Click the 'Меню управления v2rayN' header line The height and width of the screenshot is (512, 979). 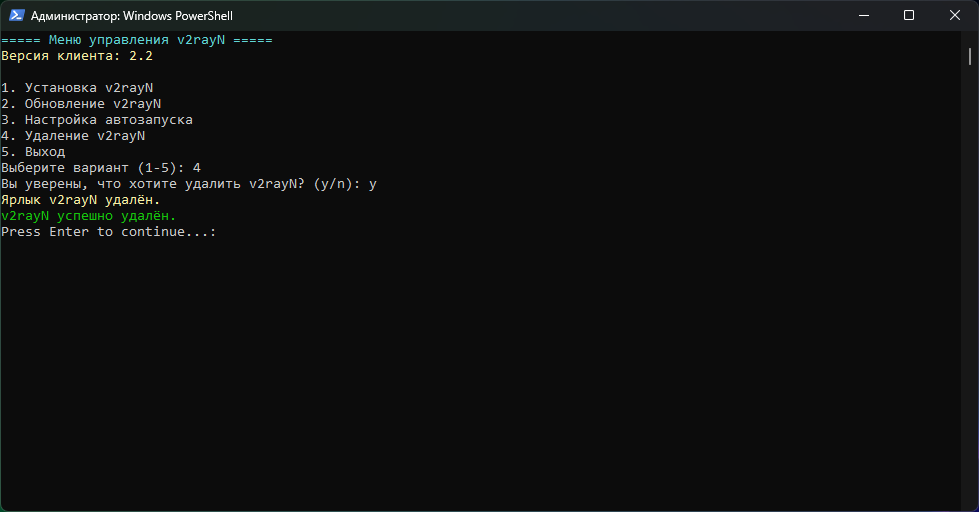[136, 40]
